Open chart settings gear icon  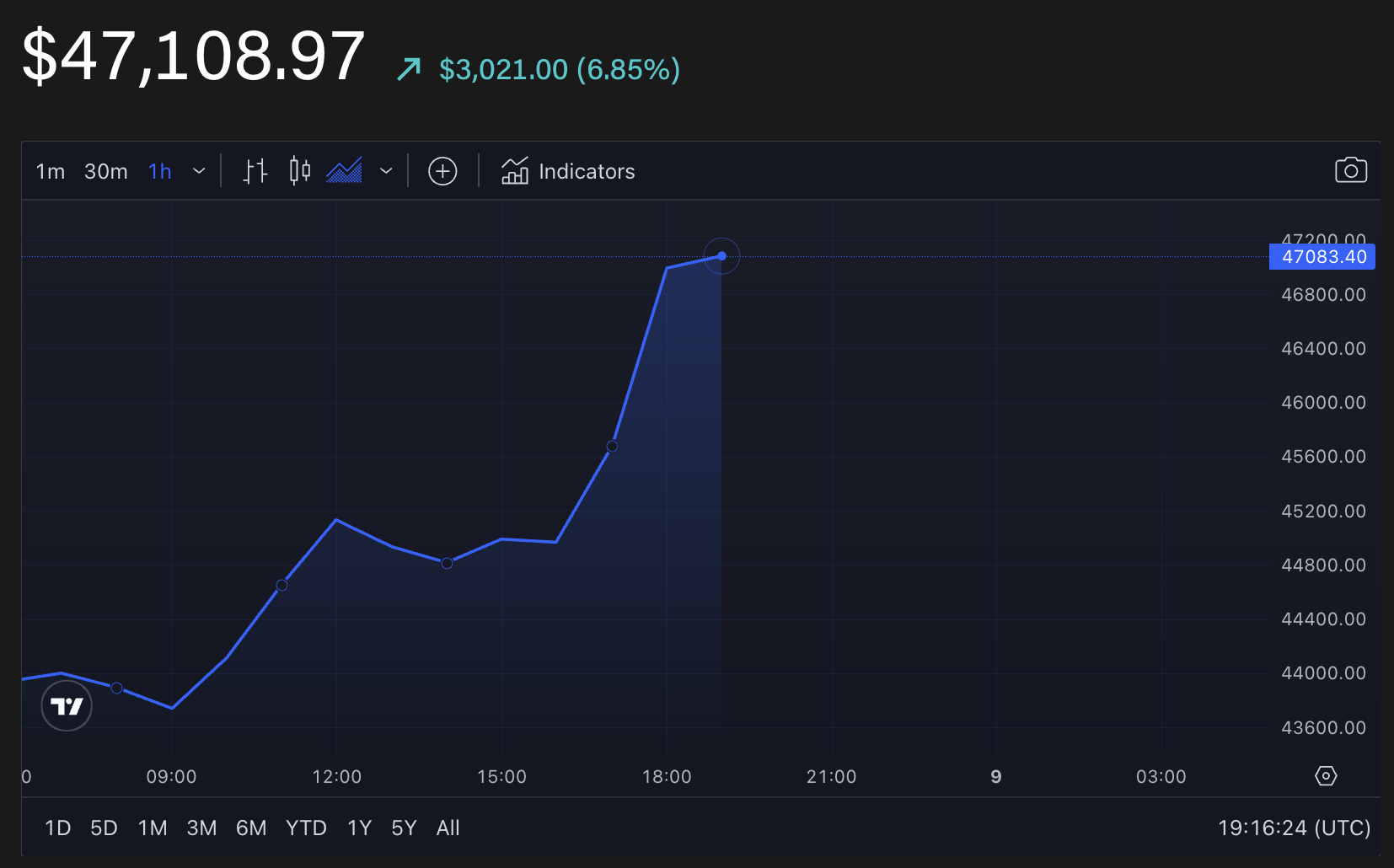coord(1326,775)
